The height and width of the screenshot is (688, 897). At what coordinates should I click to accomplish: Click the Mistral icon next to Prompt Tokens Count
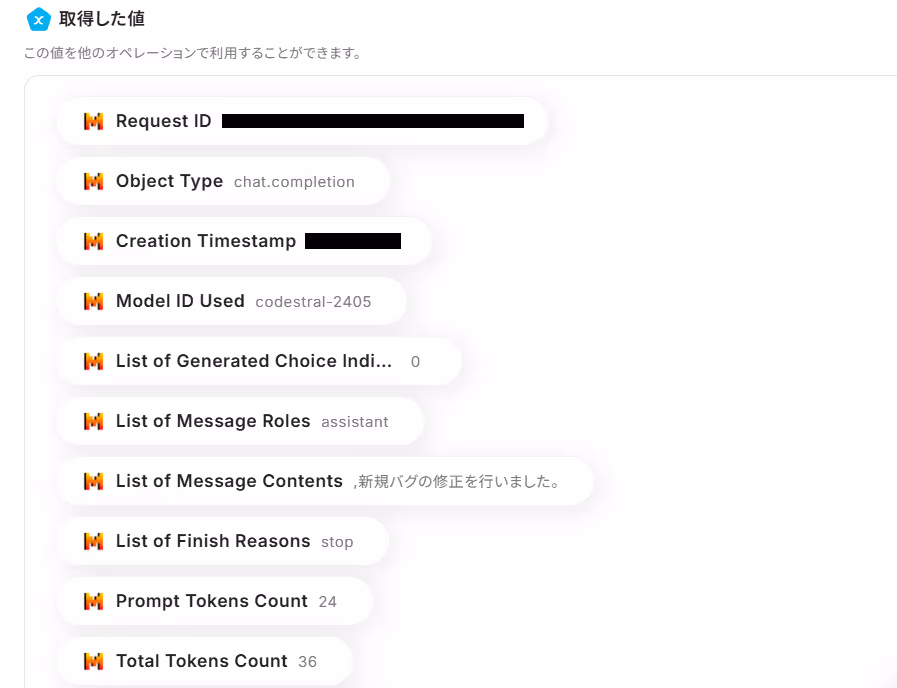pos(93,601)
